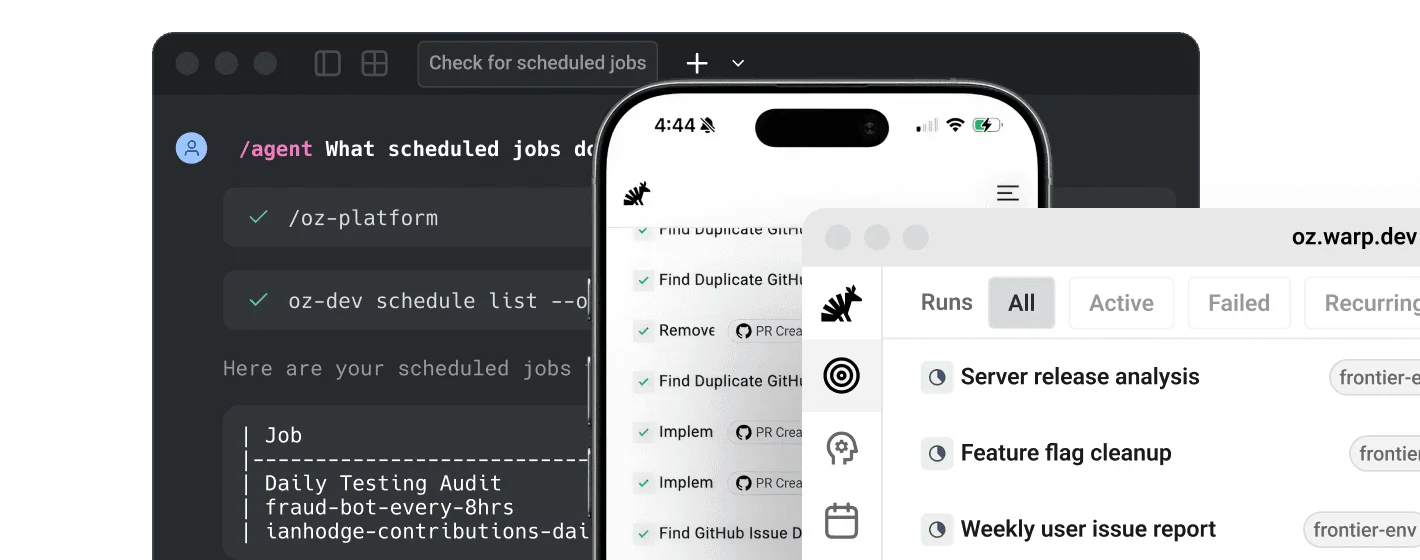1420x560 pixels.
Task: Click status icon beside 'Weekly user issue report'
Action: pos(937,529)
